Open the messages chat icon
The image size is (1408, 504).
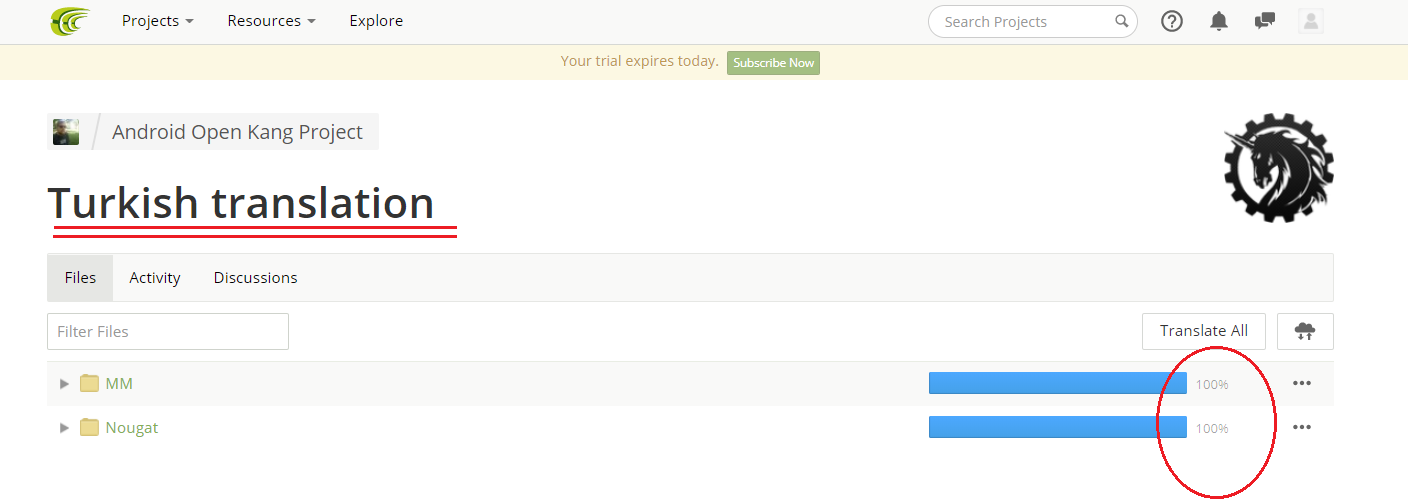(x=1264, y=21)
